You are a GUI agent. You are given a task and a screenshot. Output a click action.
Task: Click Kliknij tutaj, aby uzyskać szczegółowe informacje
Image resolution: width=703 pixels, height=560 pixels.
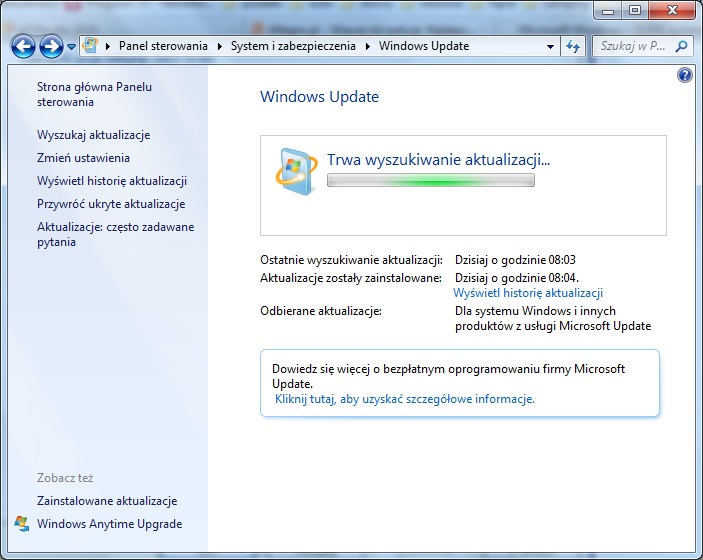[x=404, y=399]
